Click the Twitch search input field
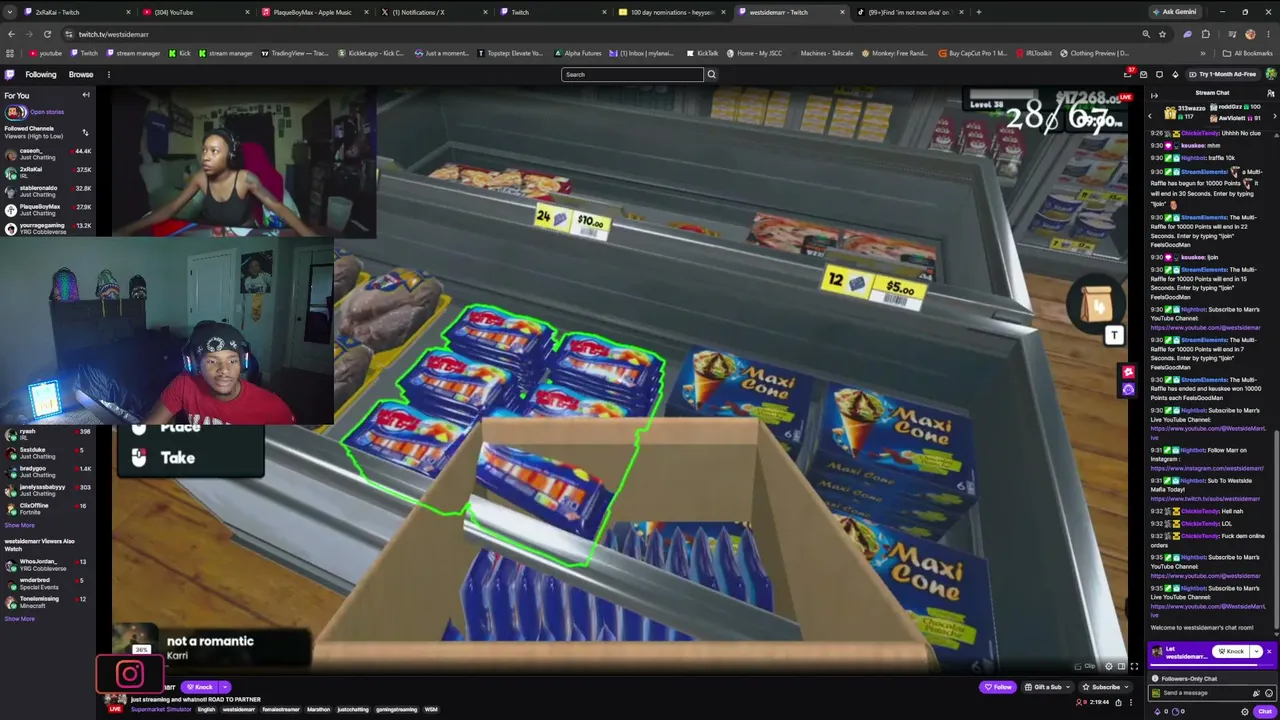 (x=632, y=74)
